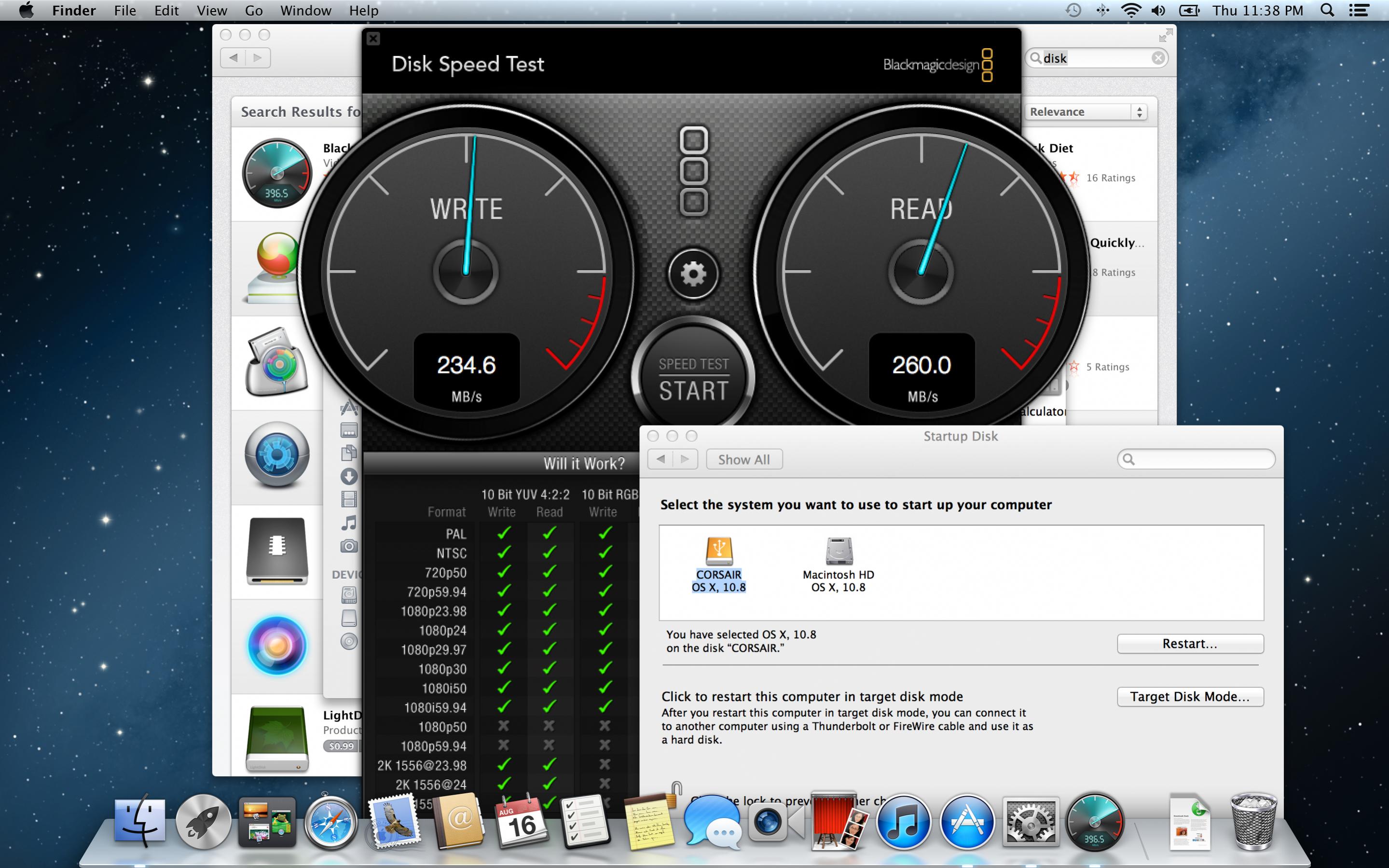Click the Bluetooth menu bar icon
The image size is (1389, 868).
(1102, 10)
